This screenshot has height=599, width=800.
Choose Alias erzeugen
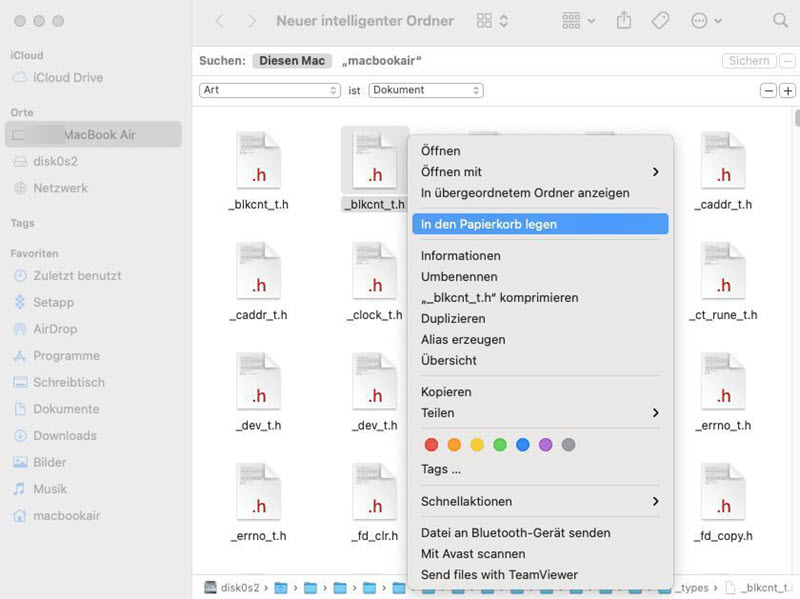click(540, 339)
